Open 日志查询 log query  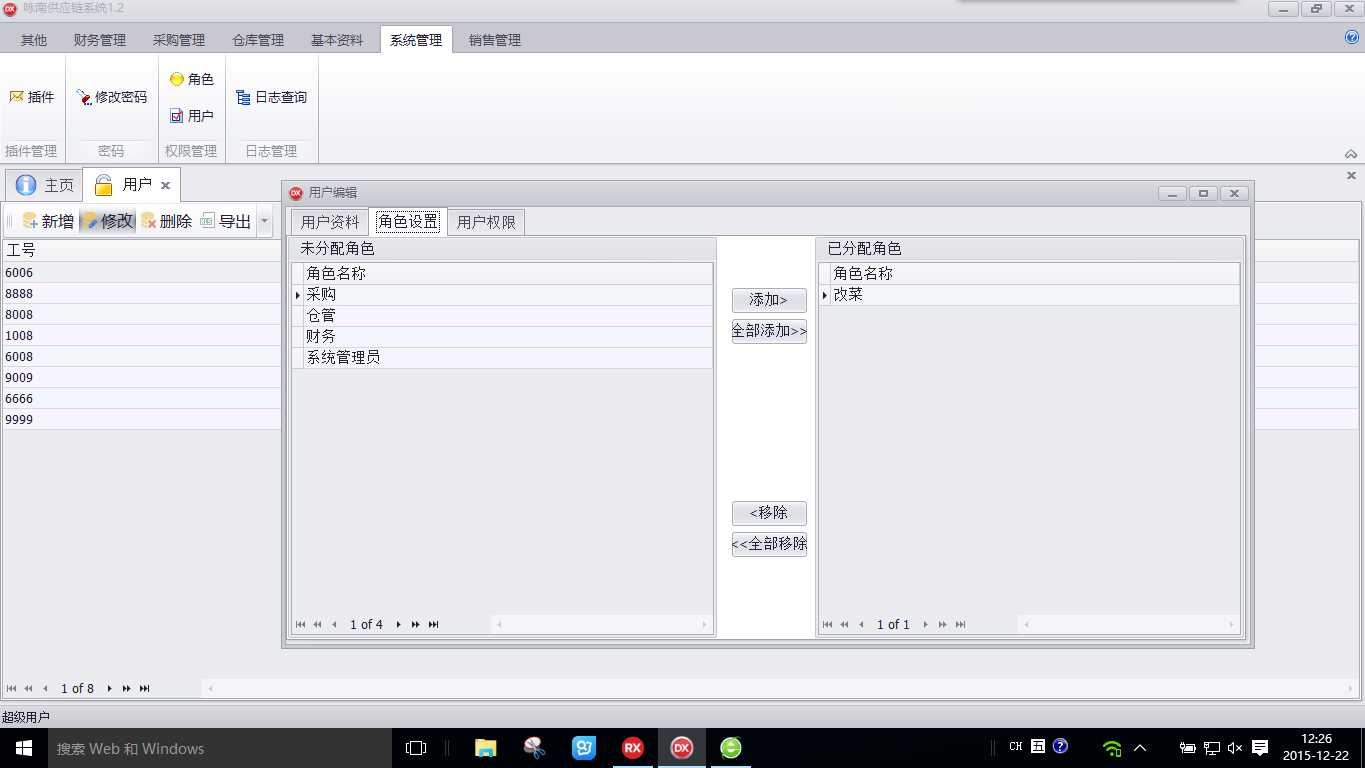click(271, 97)
